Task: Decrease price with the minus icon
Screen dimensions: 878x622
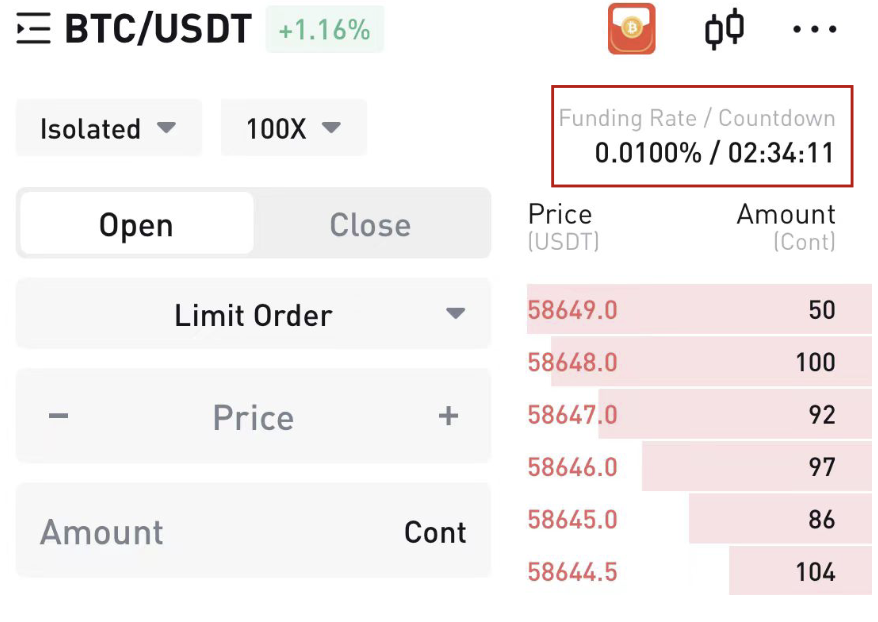Action: coord(58,415)
